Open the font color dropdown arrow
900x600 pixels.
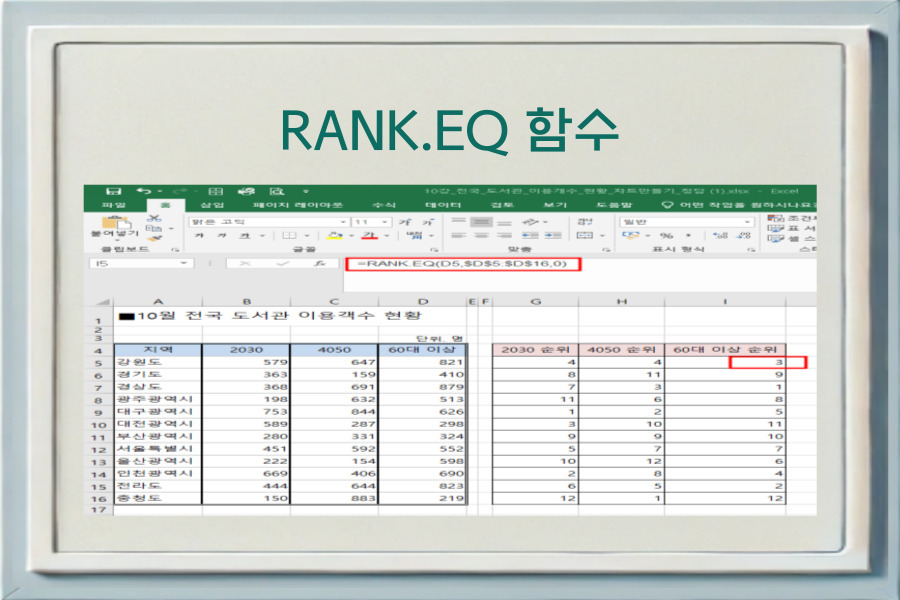tap(386, 235)
